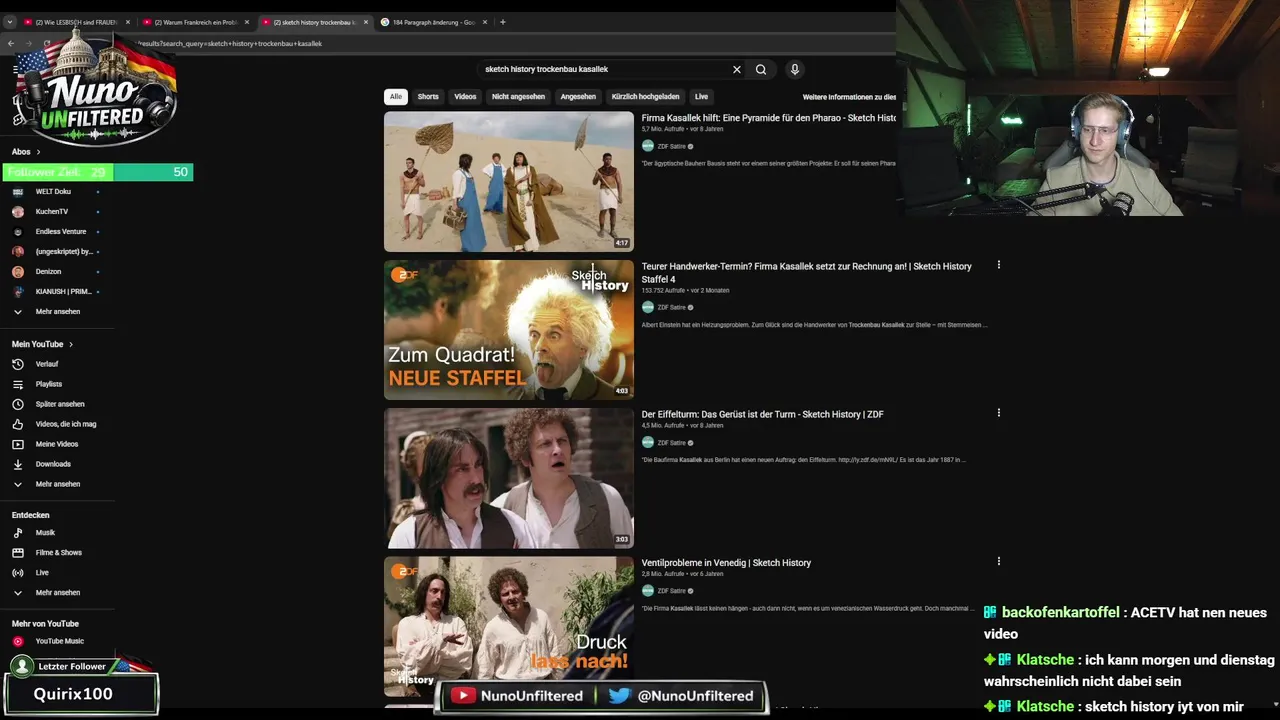Close the 184 Paragraph änderung tab
This screenshot has height=720, width=1280.
(x=485, y=22)
